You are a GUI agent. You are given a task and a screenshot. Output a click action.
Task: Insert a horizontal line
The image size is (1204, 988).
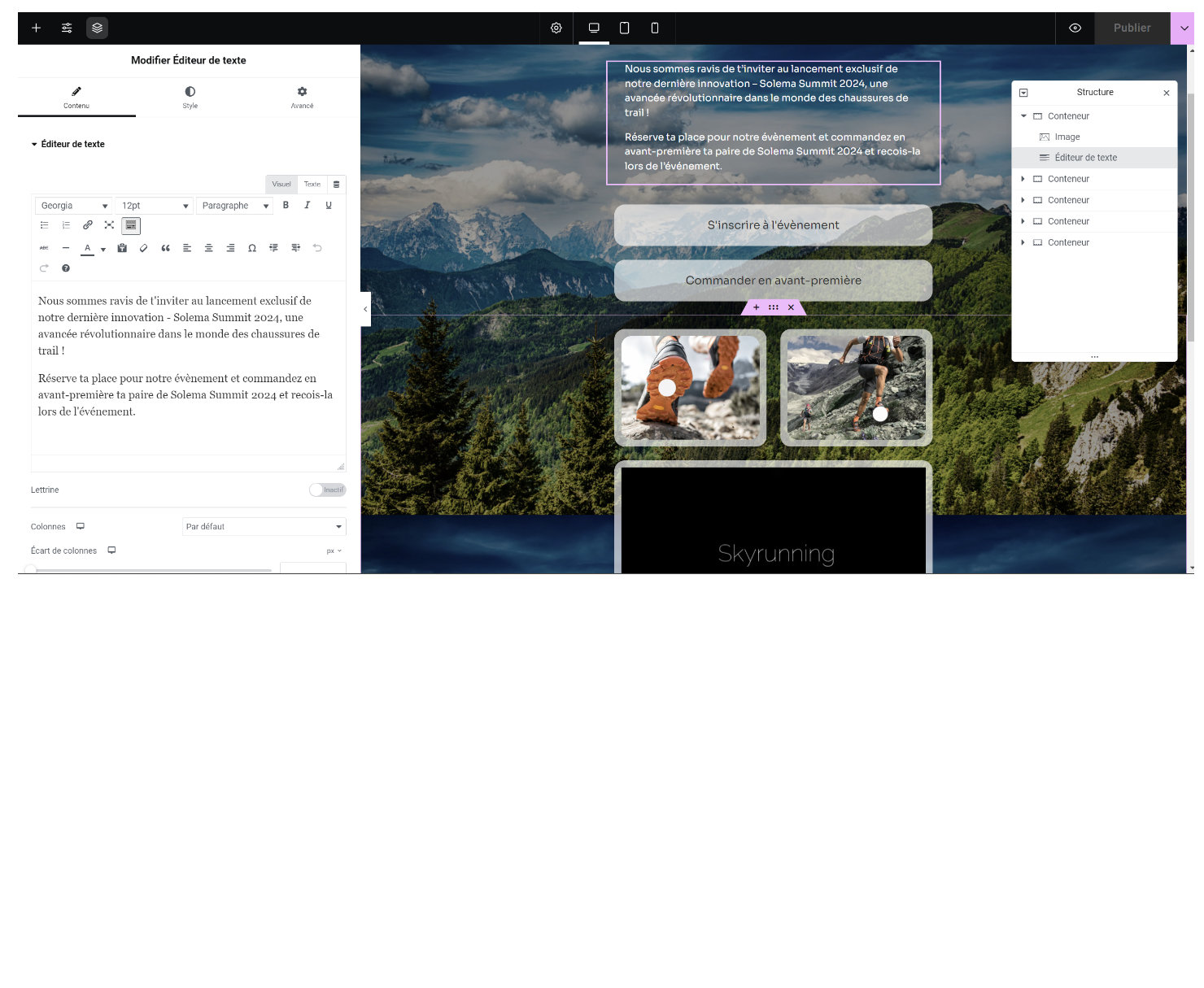point(66,248)
